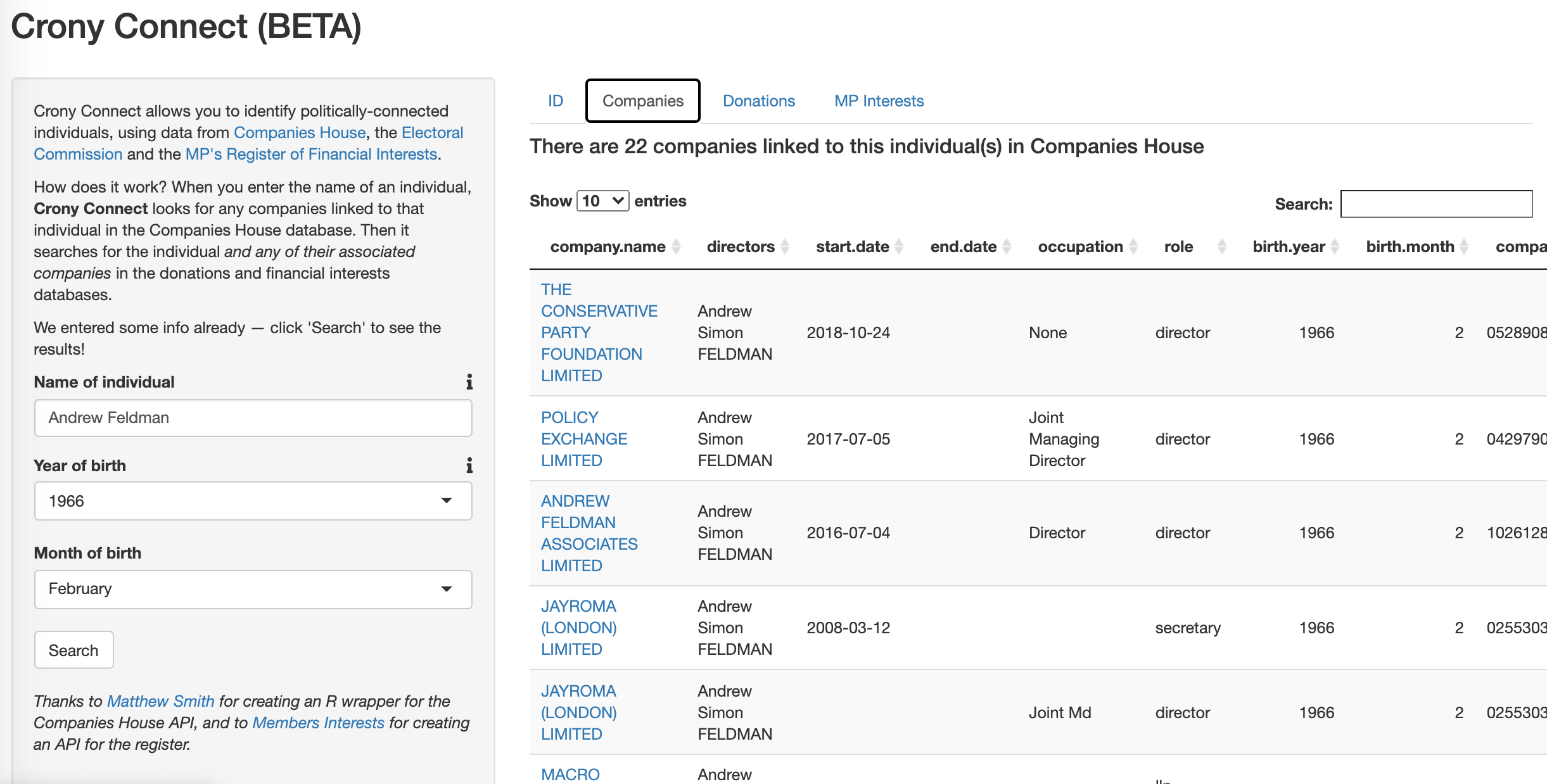This screenshot has height=784, width=1547.
Task: Sort table by end.date column arrows
Action: pyautogui.click(x=1007, y=246)
